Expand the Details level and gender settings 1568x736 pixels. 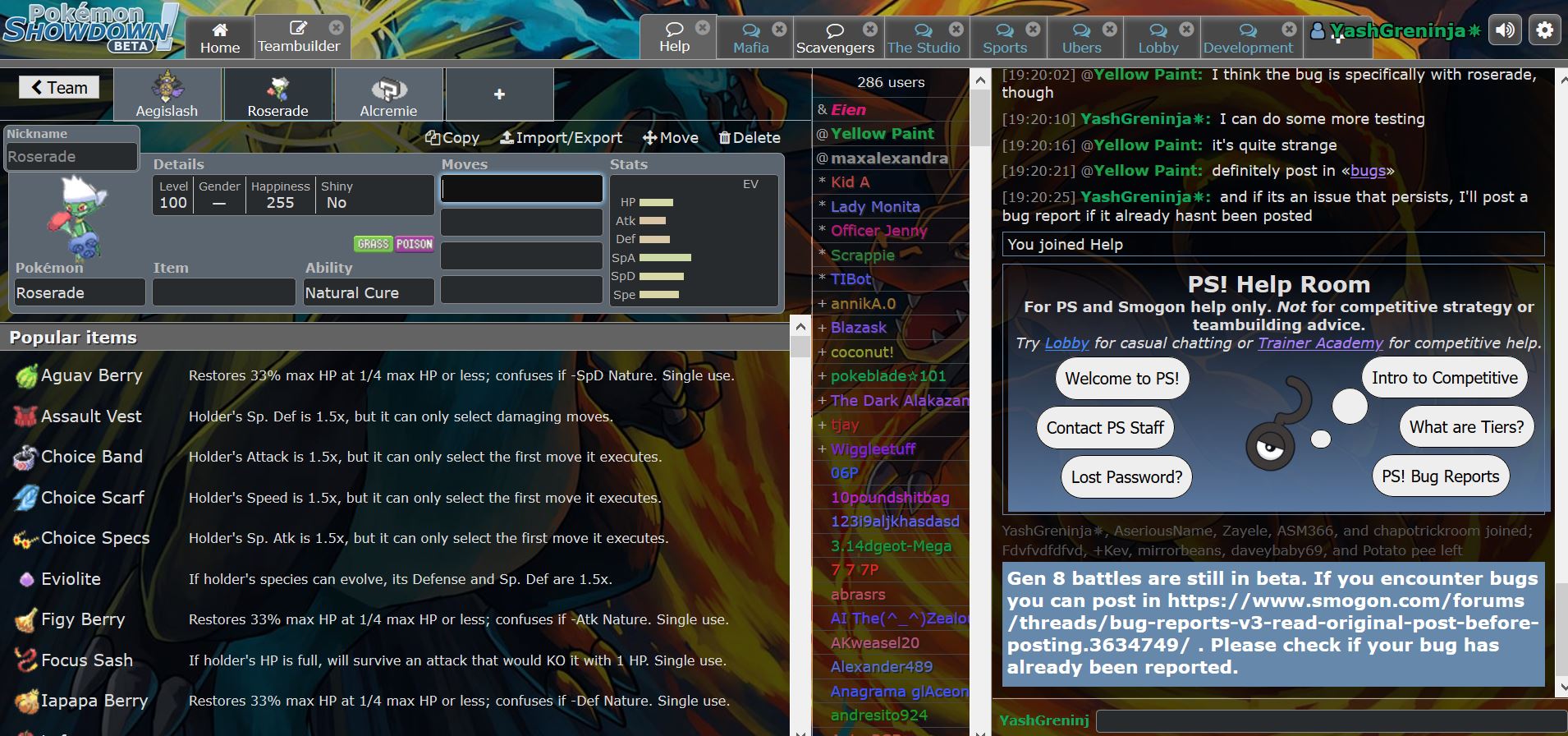pos(293,195)
